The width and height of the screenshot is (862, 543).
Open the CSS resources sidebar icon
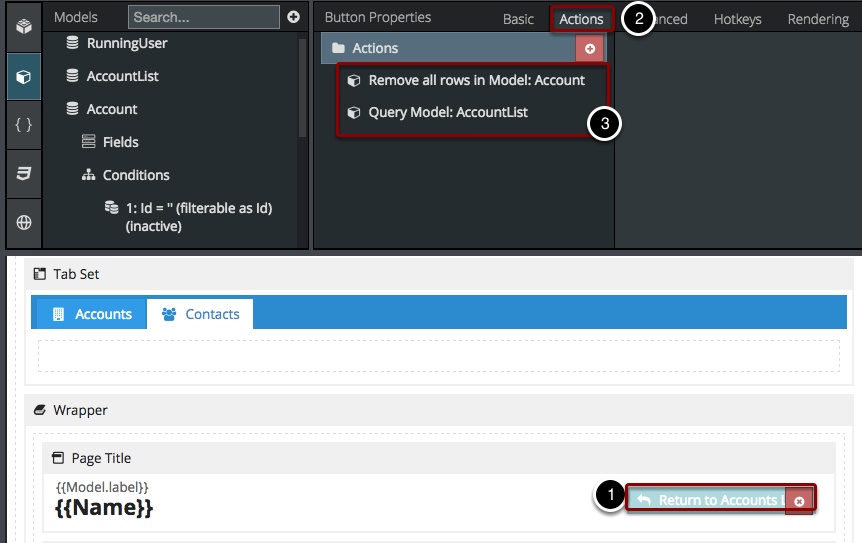pos(23,174)
